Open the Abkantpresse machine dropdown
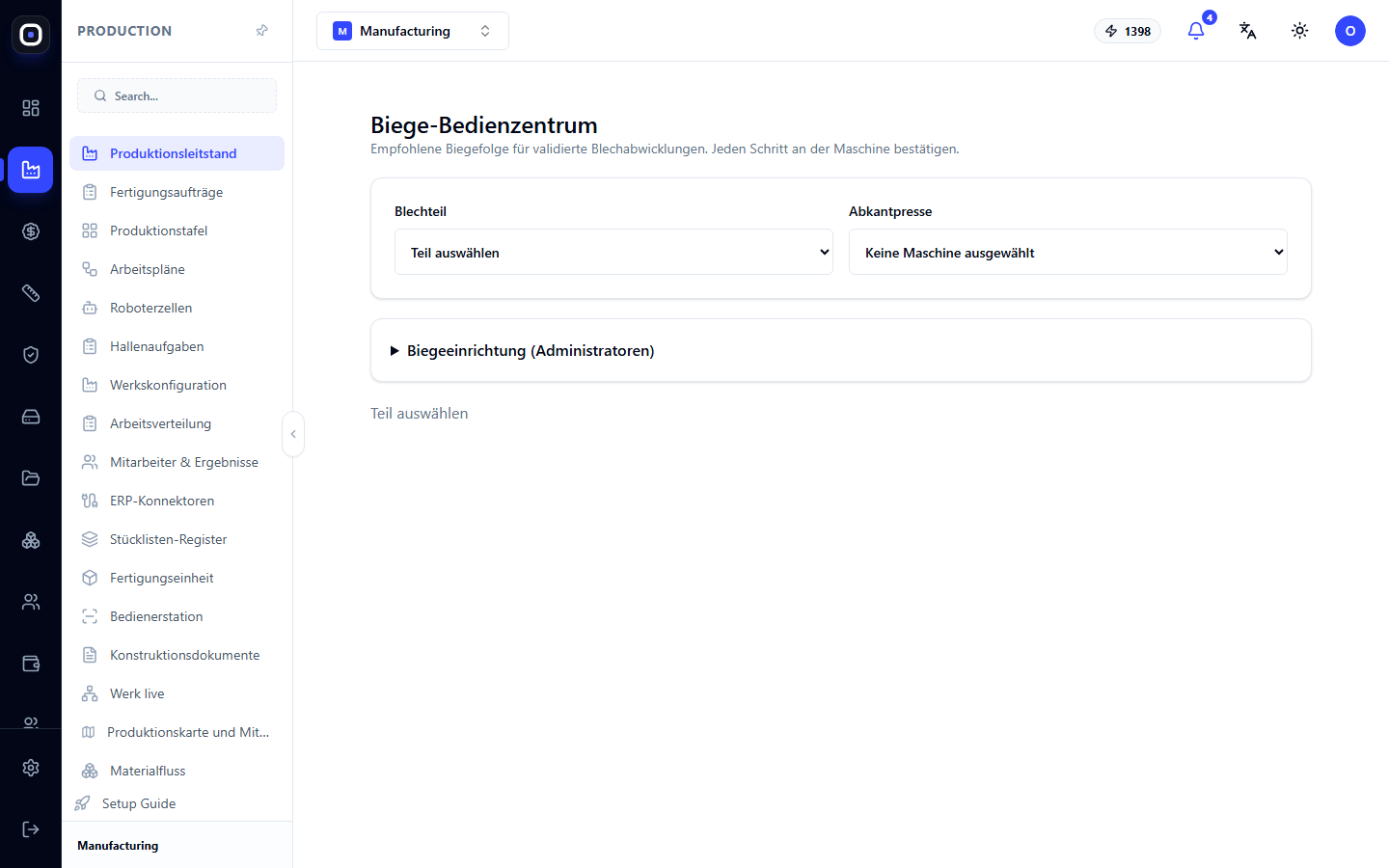The height and width of the screenshot is (868, 1389). click(x=1068, y=252)
